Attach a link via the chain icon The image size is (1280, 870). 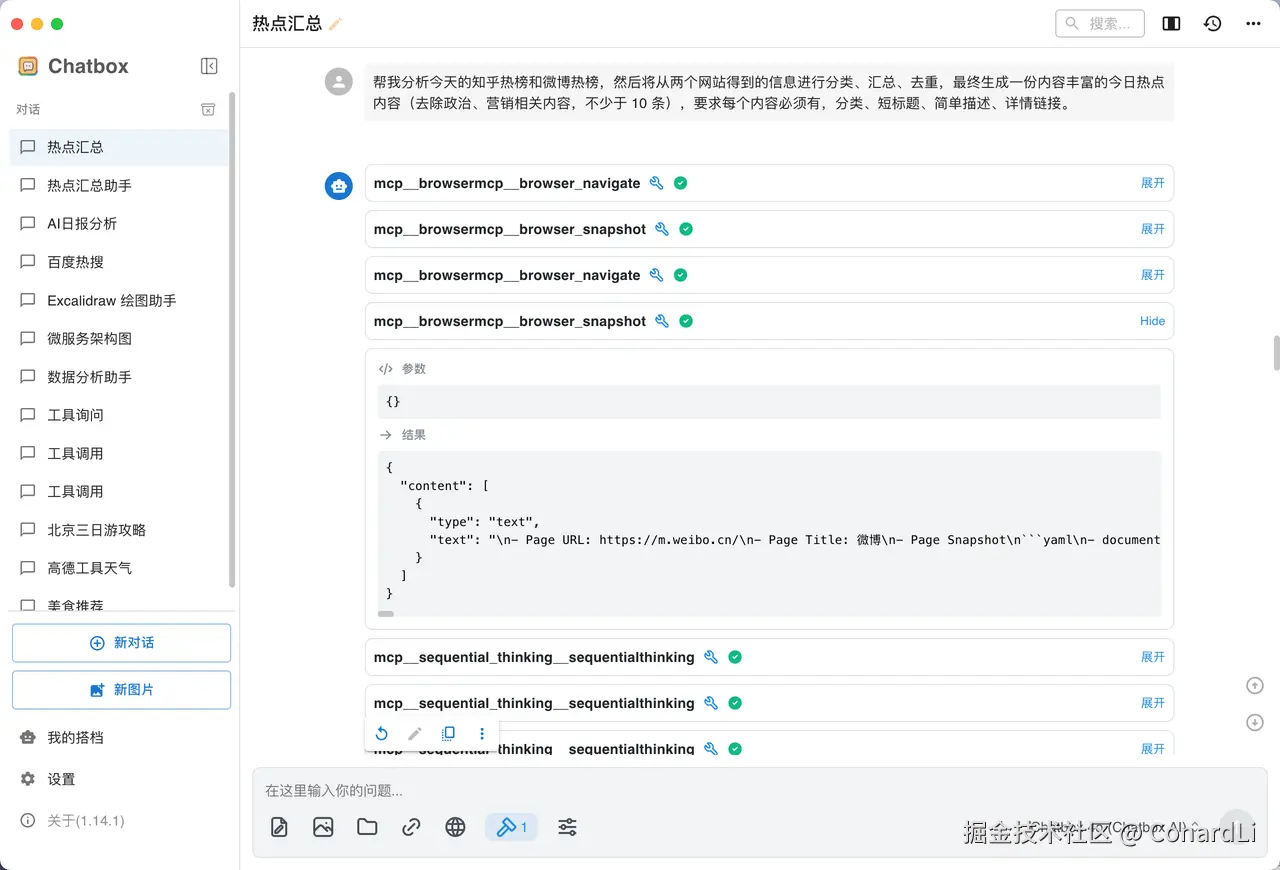tap(411, 827)
